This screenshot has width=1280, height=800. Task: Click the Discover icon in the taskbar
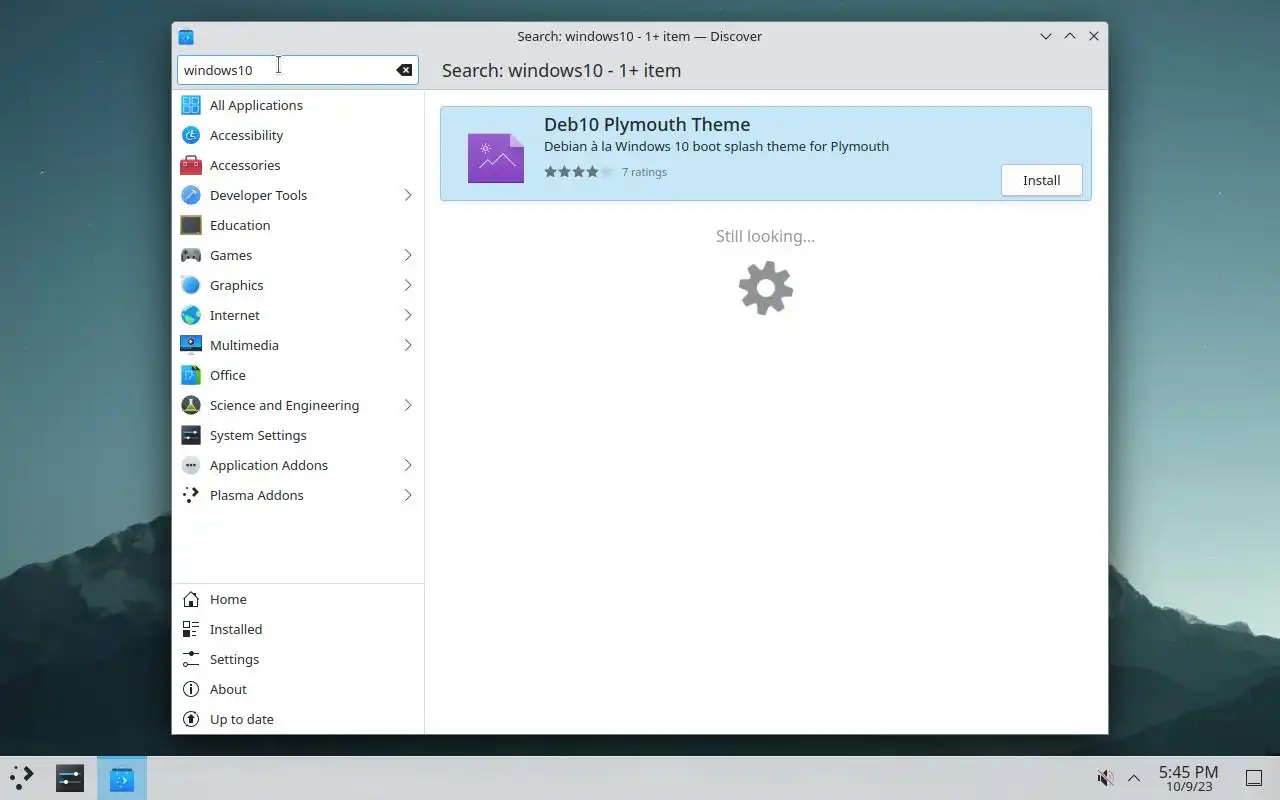click(x=122, y=778)
